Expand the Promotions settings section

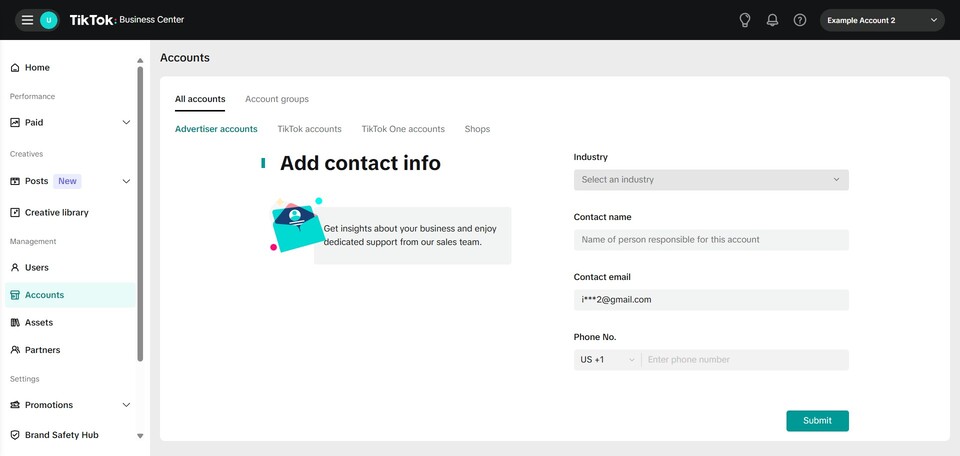tap(126, 405)
